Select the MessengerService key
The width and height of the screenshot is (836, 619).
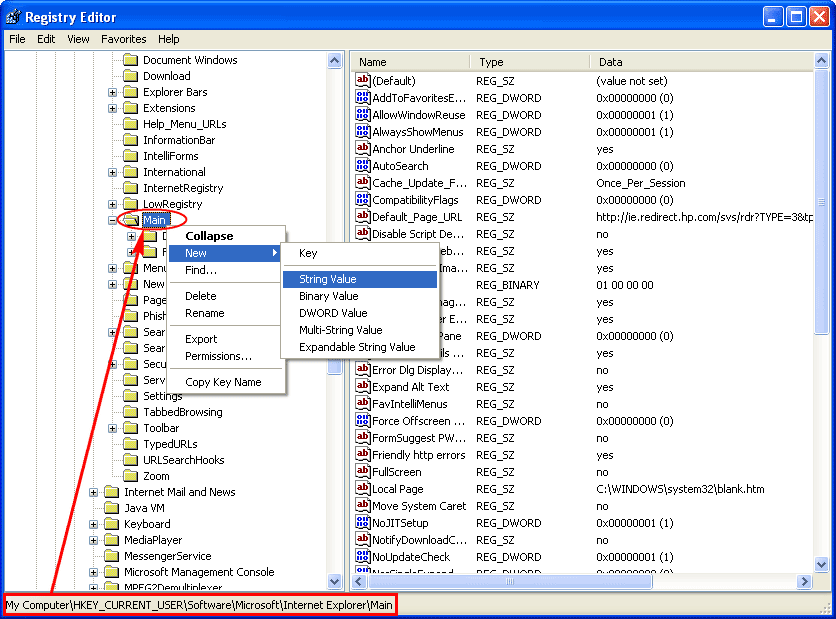tap(167, 556)
